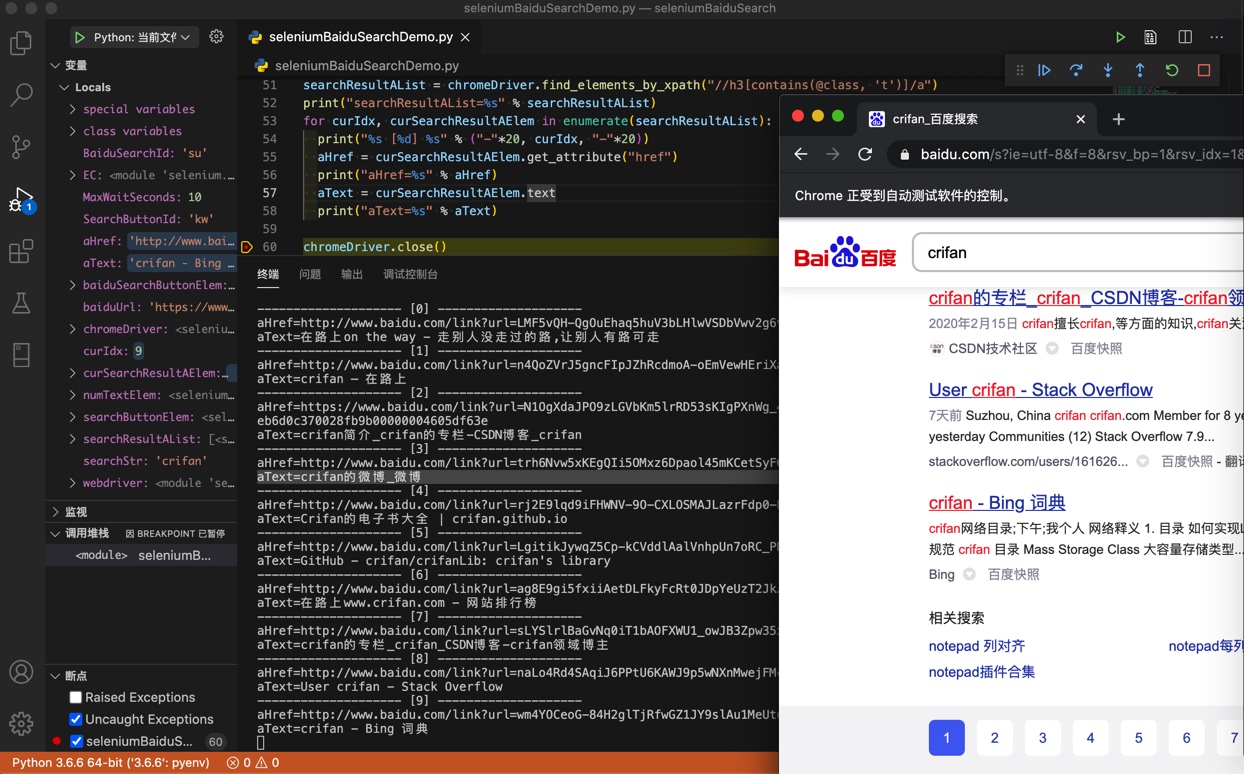Go to Baidu results page 2
The height and width of the screenshot is (774, 1244).
994,738
